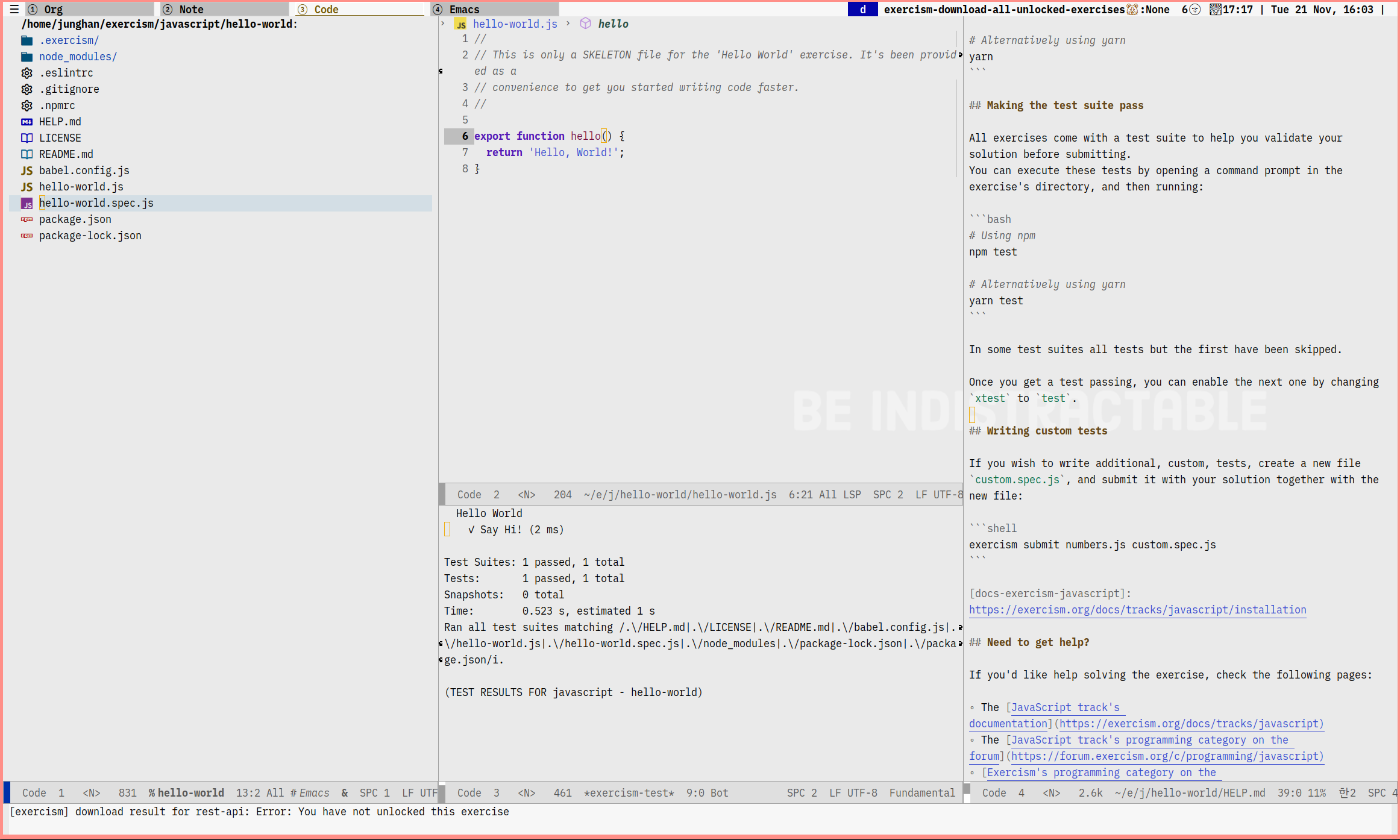Screen dimensions: 1400x840
Task: Click hello-world.js in the breadcrumb
Action: pos(515,24)
